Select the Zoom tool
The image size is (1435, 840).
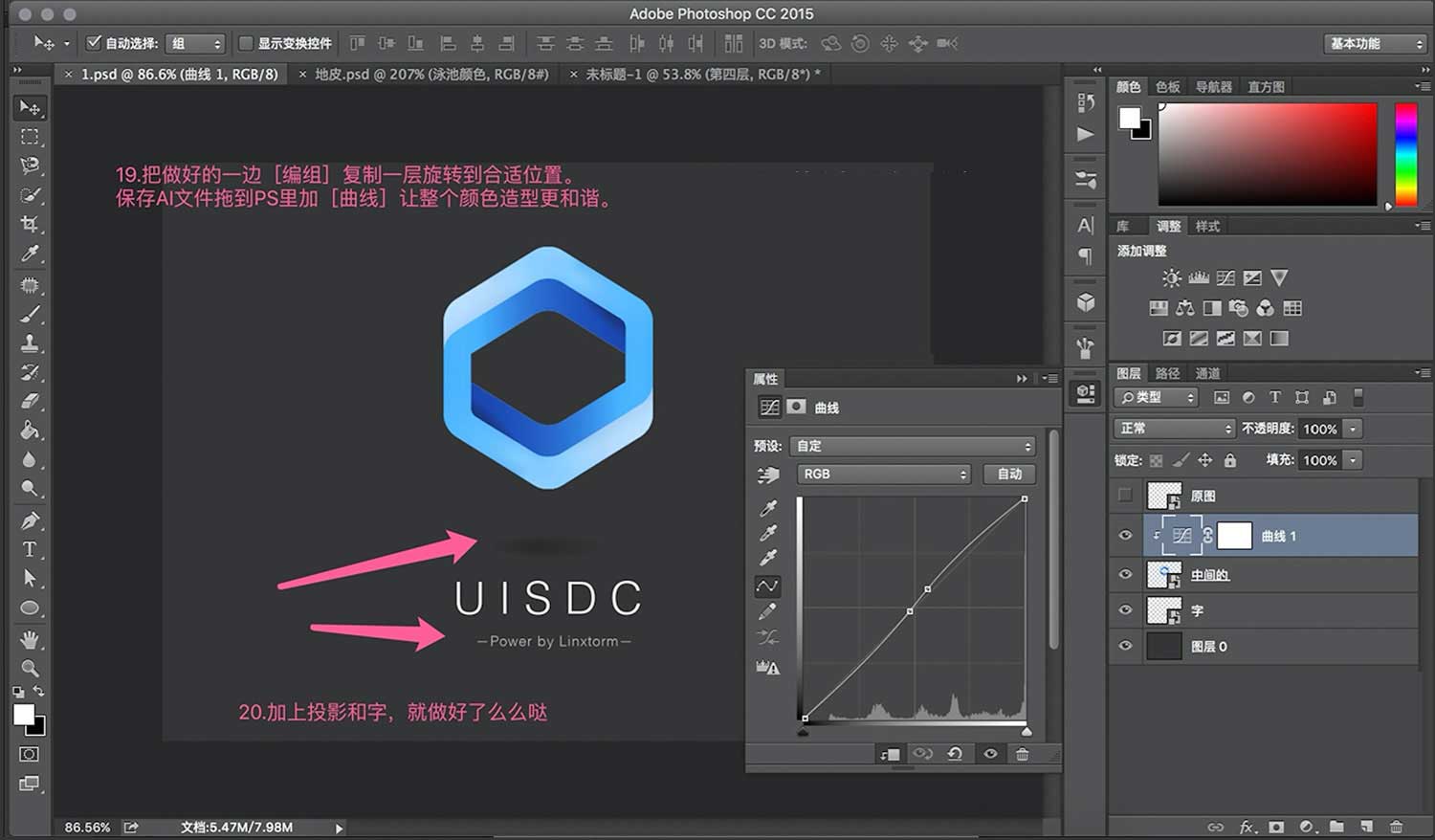pos(30,668)
